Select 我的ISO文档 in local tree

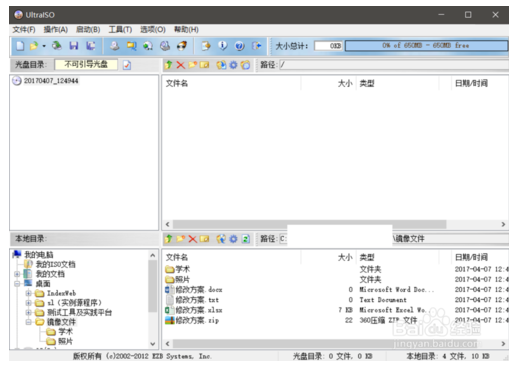tap(55, 264)
